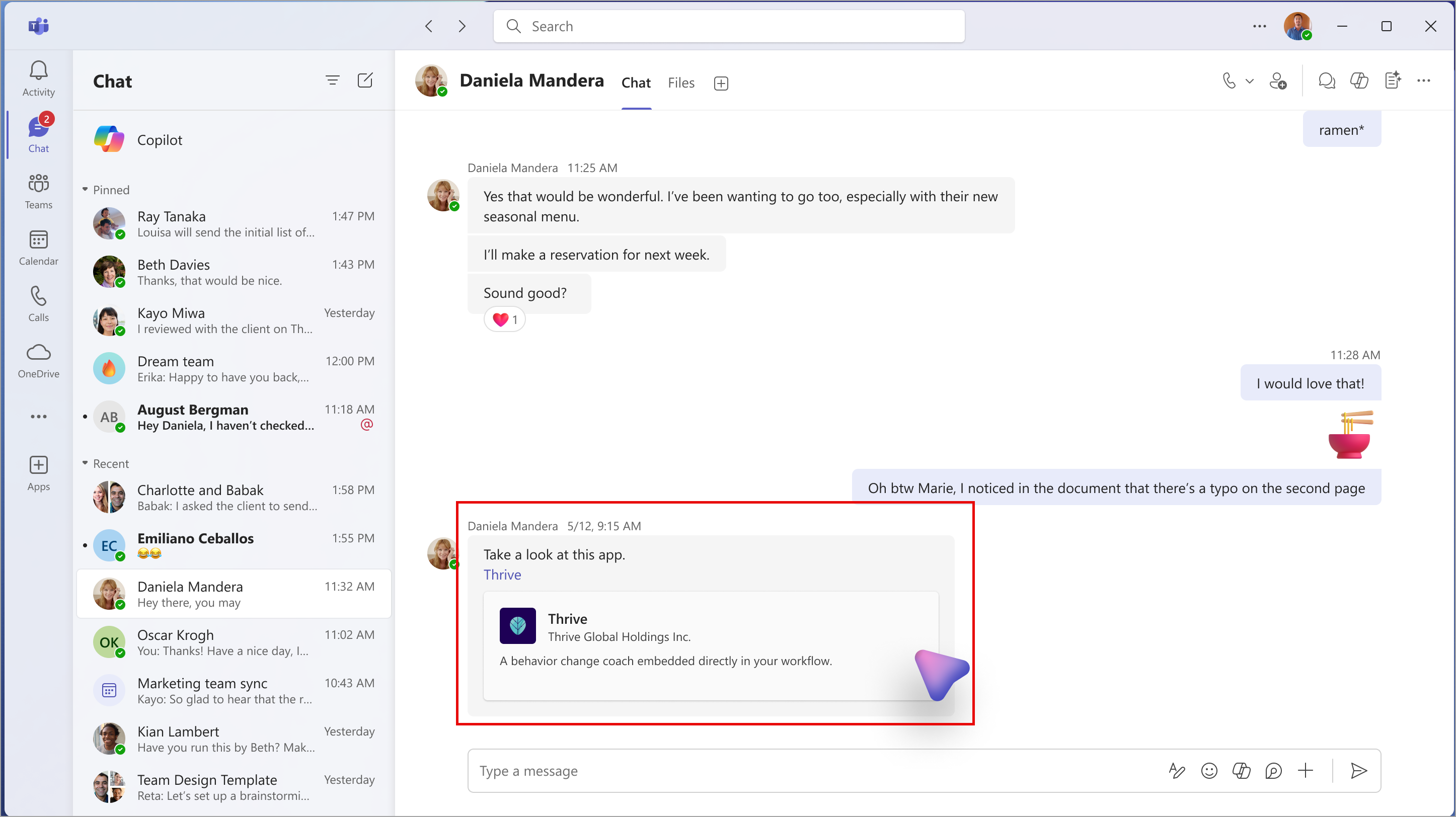
Task: Click the new chat compose icon
Action: (x=365, y=80)
